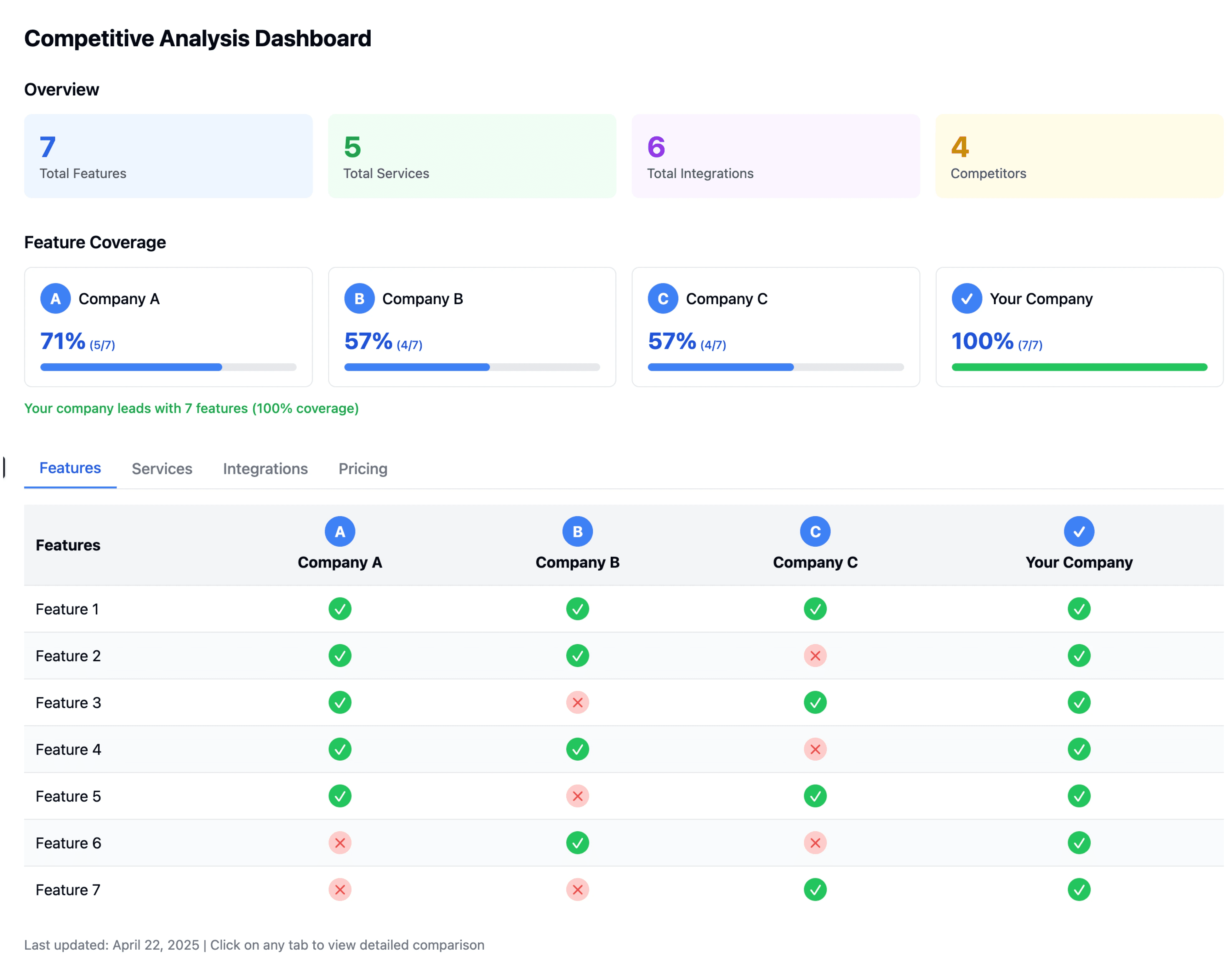Click Your Company green progress bar
1232x967 pixels.
pyautogui.click(x=1079, y=367)
